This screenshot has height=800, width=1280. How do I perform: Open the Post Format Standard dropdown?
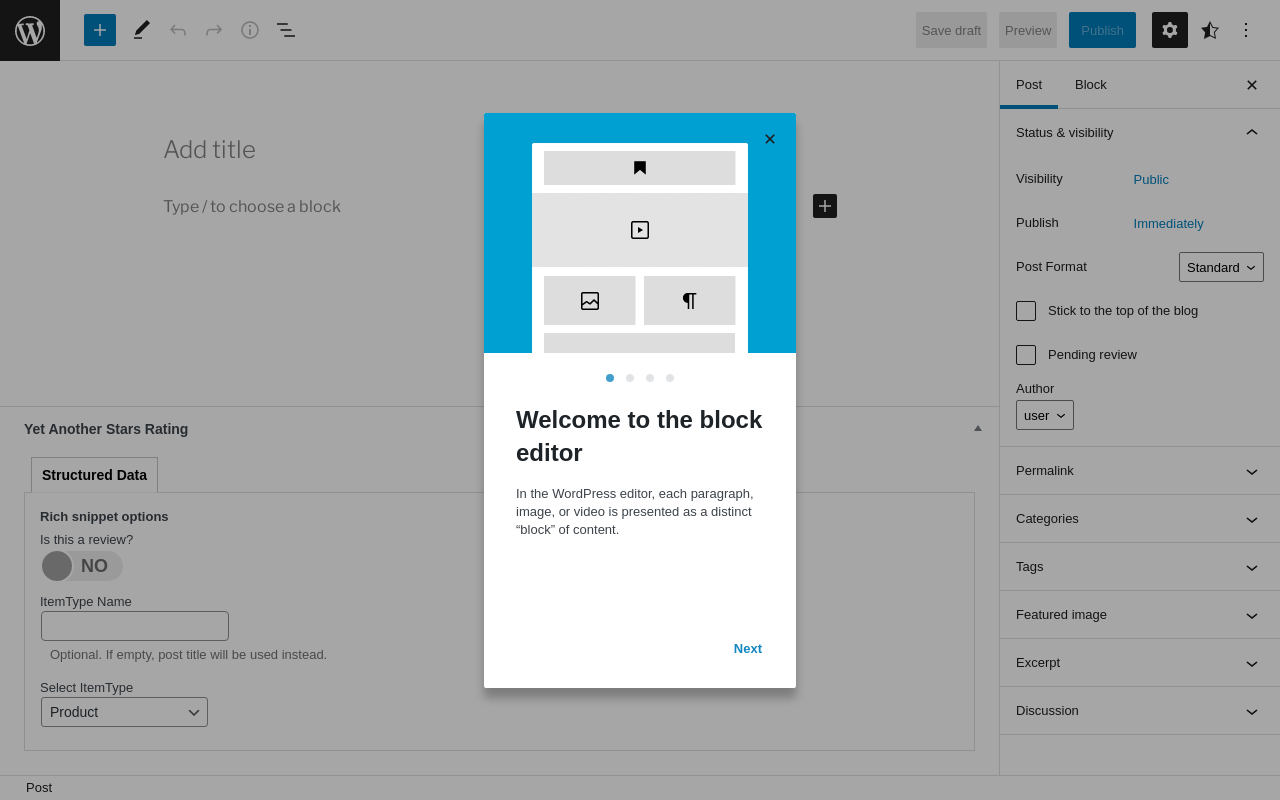pyautogui.click(x=1221, y=267)
